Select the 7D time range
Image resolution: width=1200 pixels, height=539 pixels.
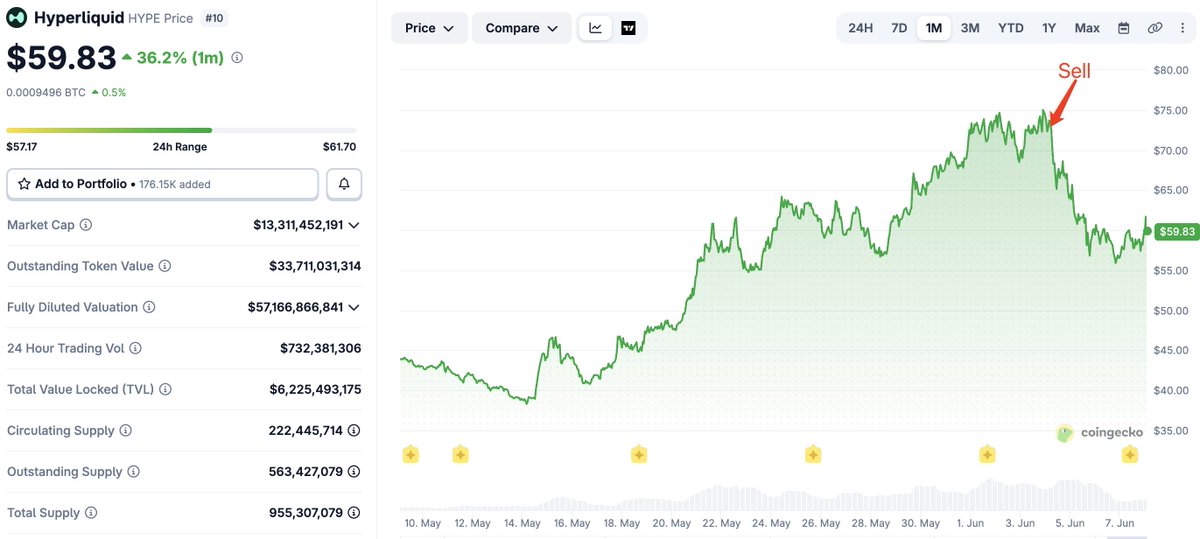[x=899, y=28]
